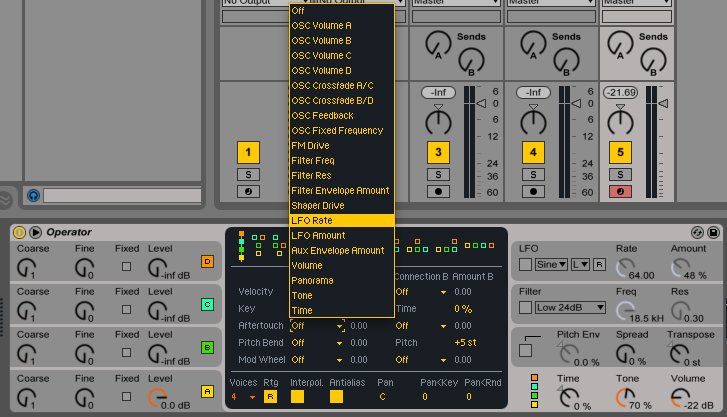This screenshot has width=727, height=417.
Task: Click Operator Tone knob
Action: (x=625, y=398)
